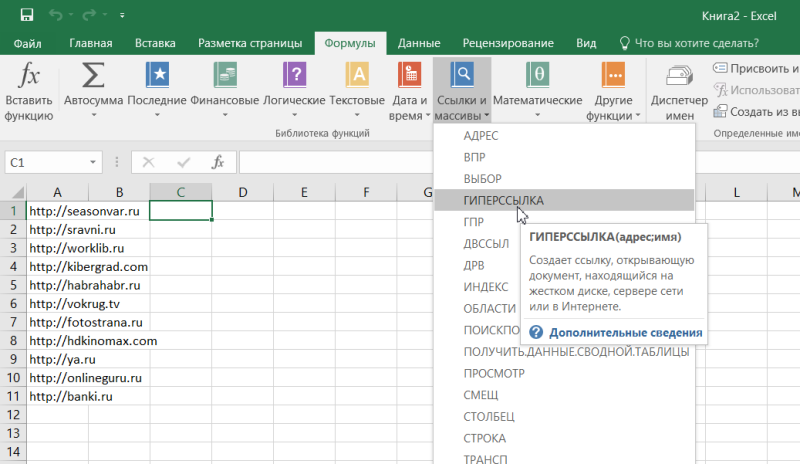Select the ВЫБОР function from the menu
This screenshot has width=800, height=464.
click(x=564, y=179)
